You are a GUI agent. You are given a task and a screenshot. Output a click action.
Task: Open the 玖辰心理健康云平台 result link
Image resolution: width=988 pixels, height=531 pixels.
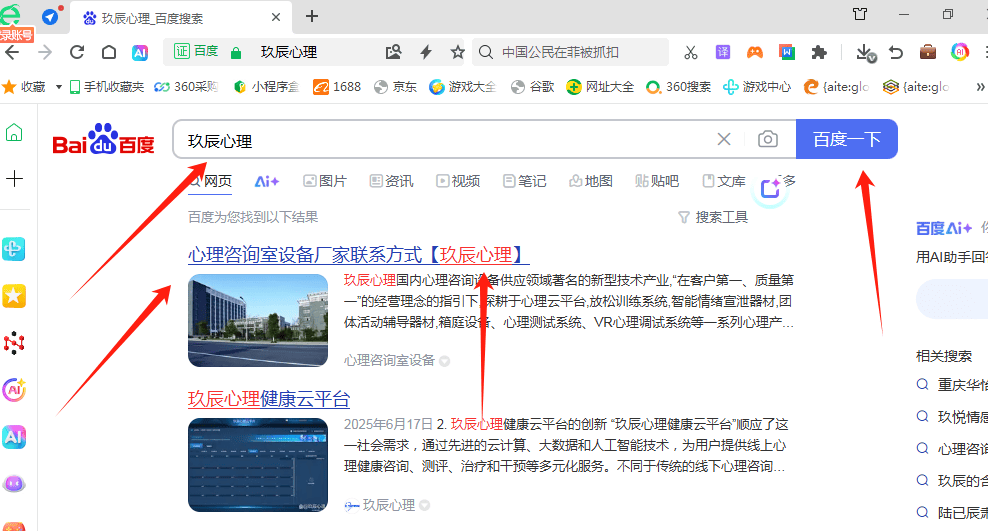point(269,400)
